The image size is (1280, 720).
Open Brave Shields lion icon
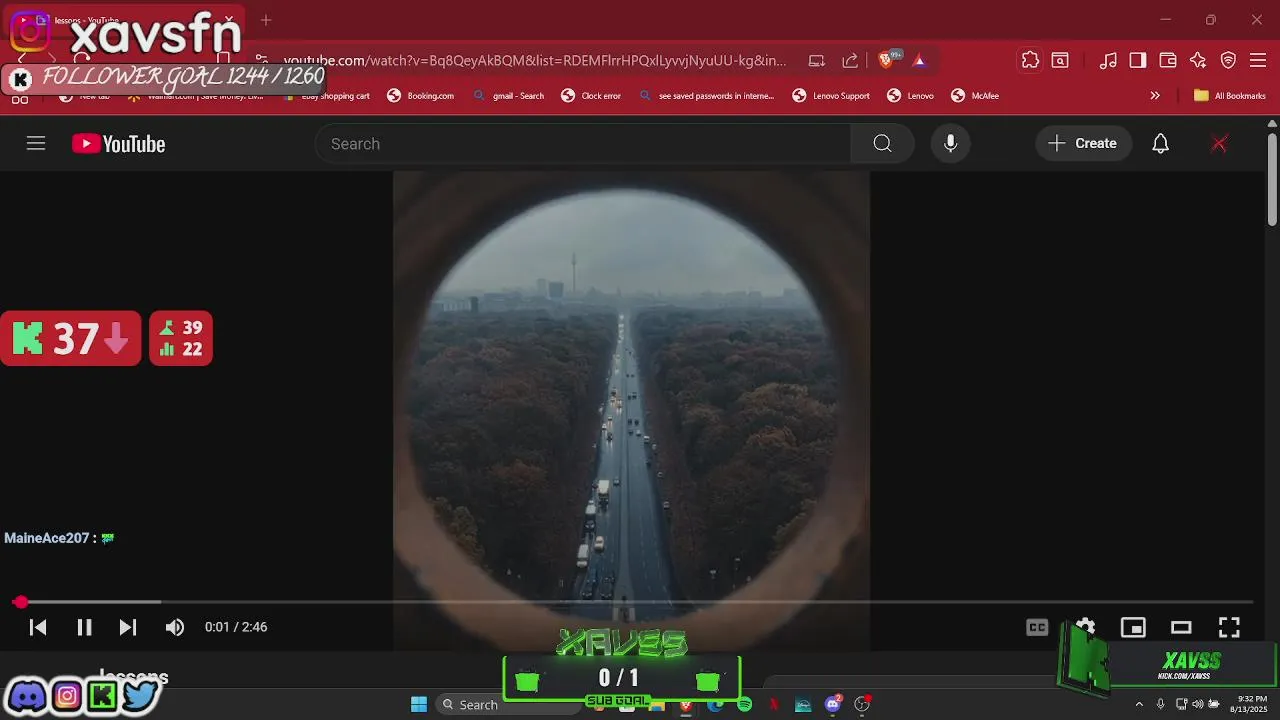[886, 60]
